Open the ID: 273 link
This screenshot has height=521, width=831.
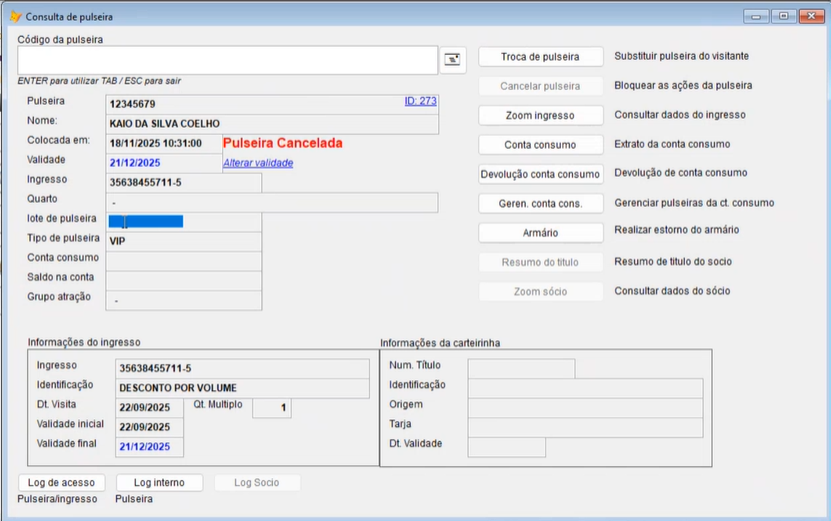(x=420, y=101)
